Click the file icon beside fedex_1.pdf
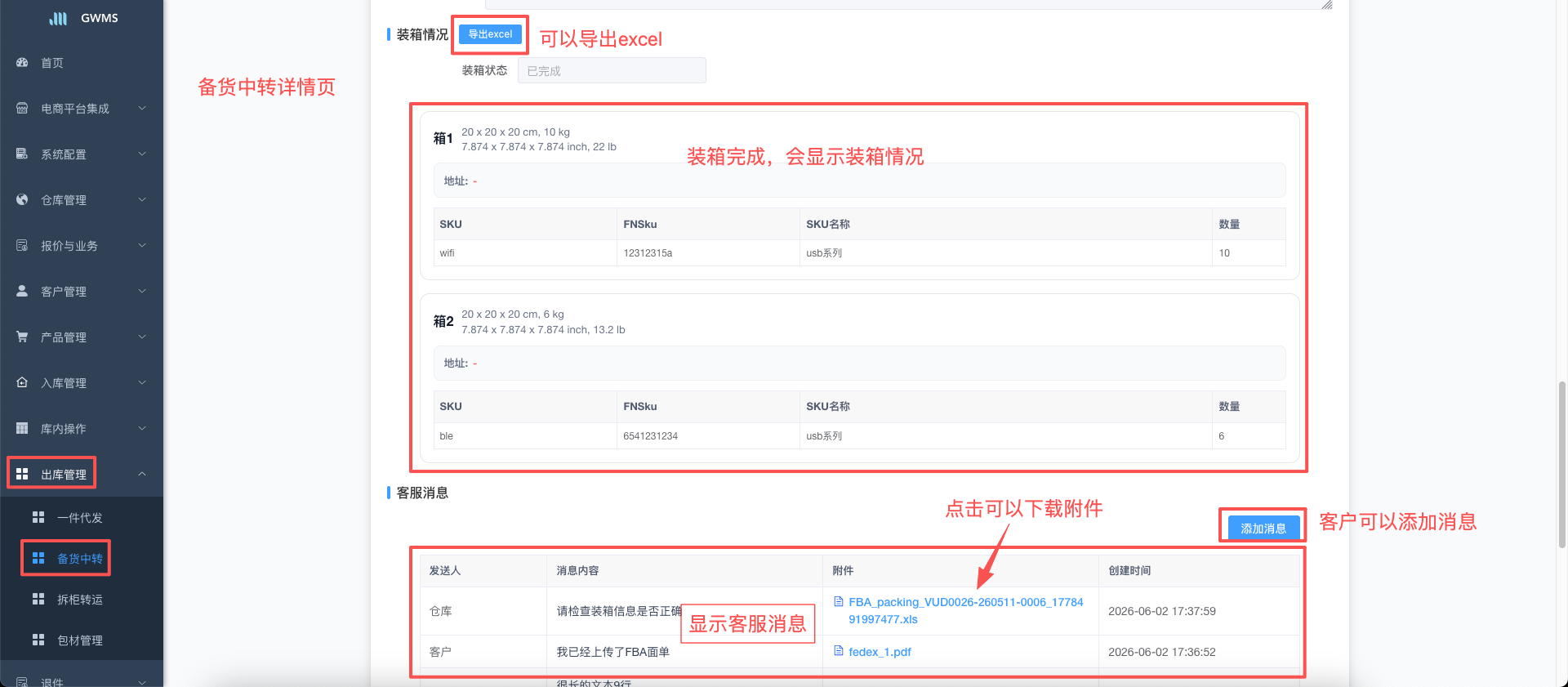The height and width of the screenshot is (687, 1568). tap(838, 651)
